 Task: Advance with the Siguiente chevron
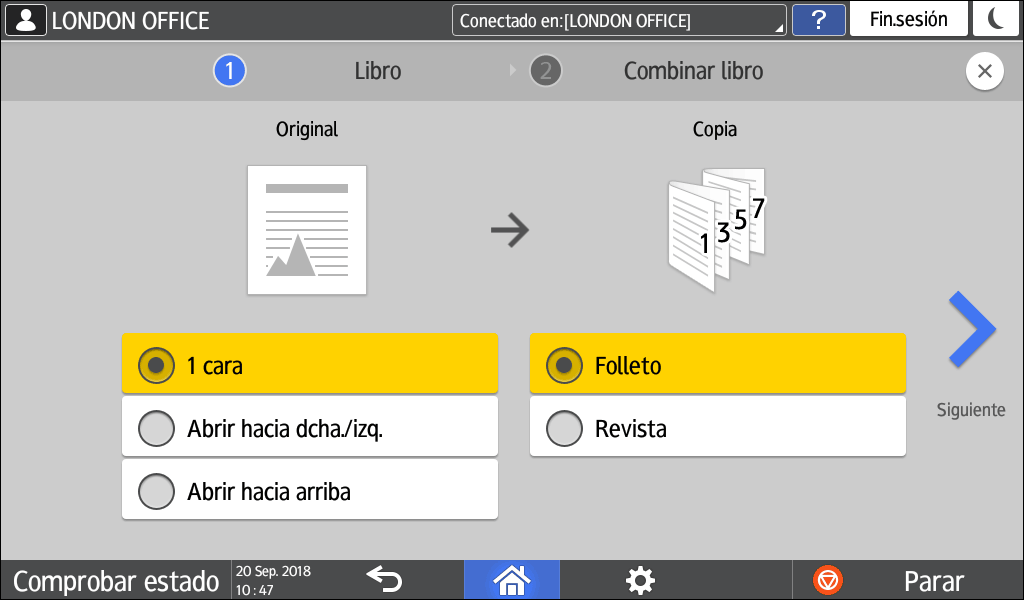pyautogui.click(x=971, y=332)
